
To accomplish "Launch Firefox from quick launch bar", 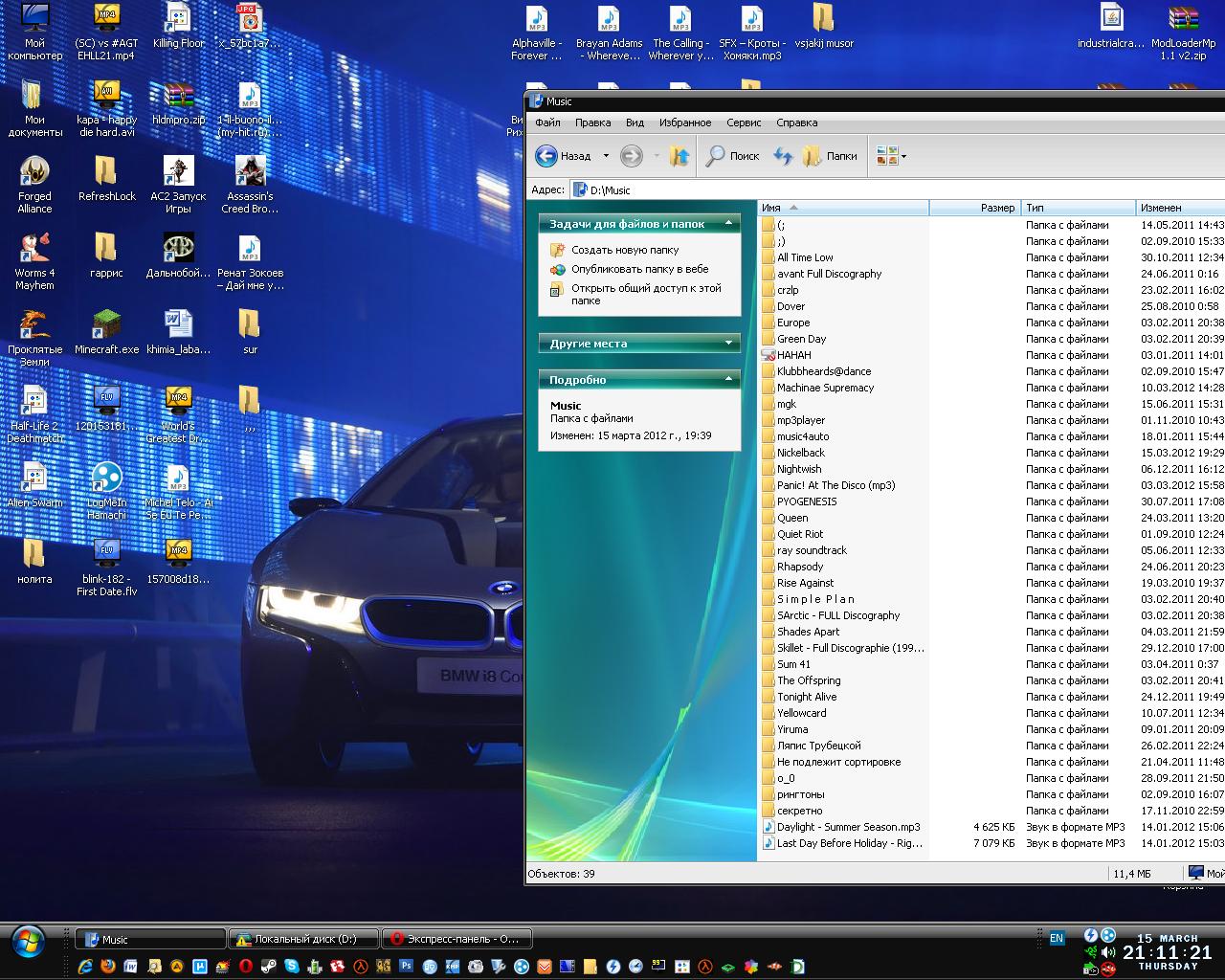I will (108, 967).
